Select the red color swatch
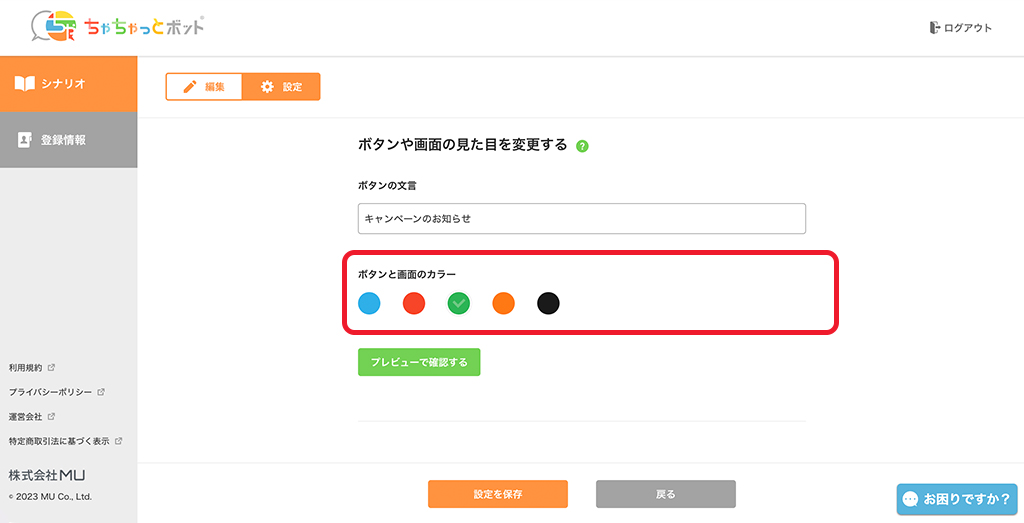The image size is (1024, 523). tap(414, 303)
